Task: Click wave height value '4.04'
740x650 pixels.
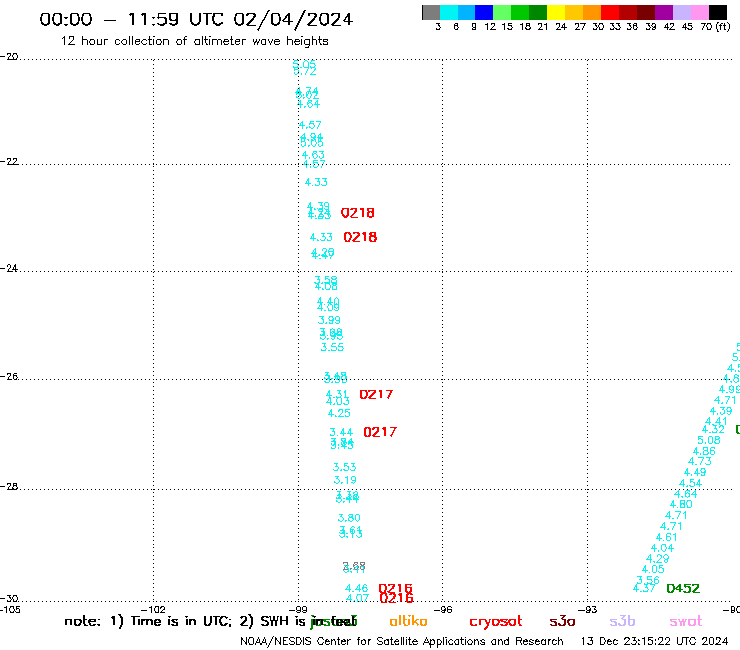Action: point(662,548)
